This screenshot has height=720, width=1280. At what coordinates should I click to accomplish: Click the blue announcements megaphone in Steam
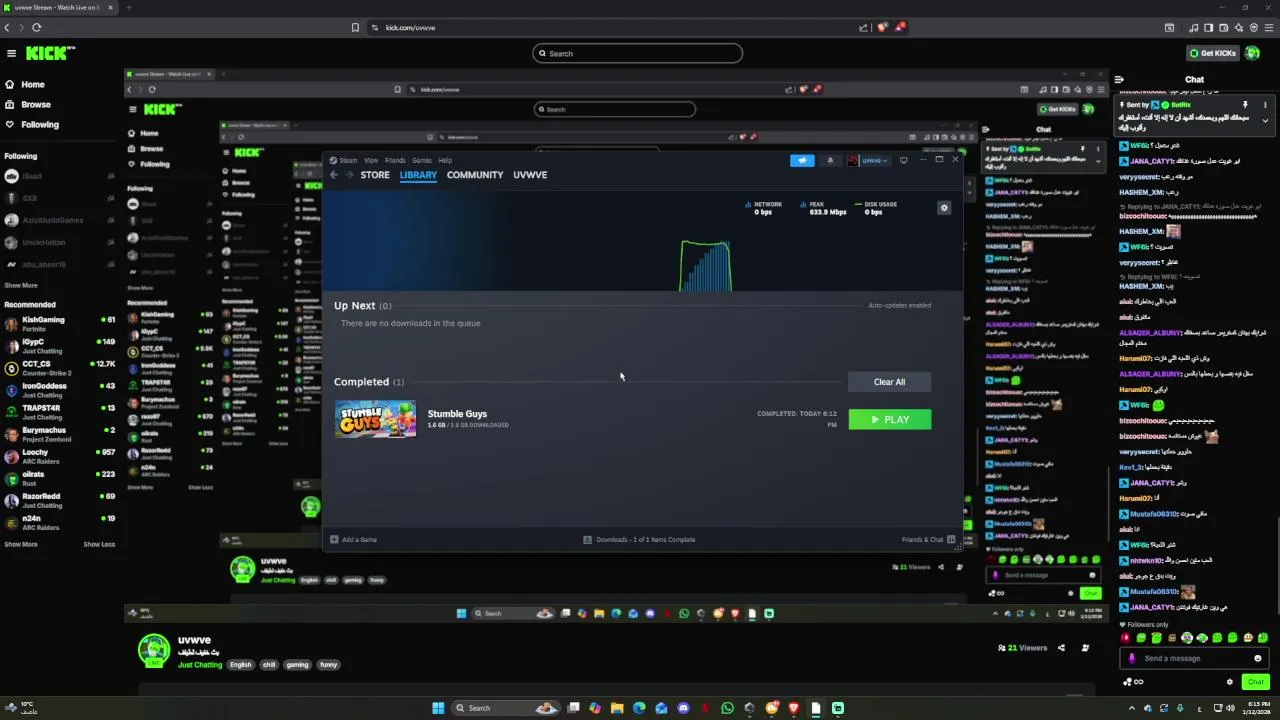(x=802, y=160)
